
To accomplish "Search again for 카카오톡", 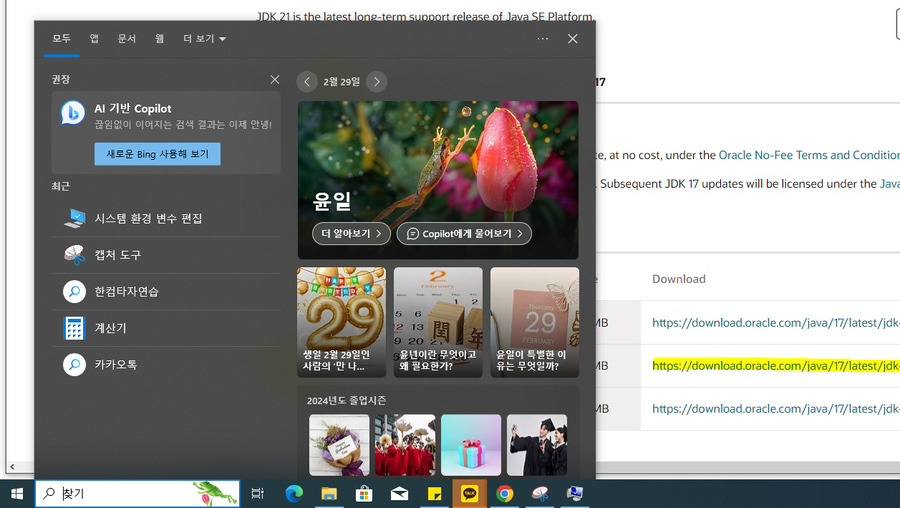I will point(166,364).
